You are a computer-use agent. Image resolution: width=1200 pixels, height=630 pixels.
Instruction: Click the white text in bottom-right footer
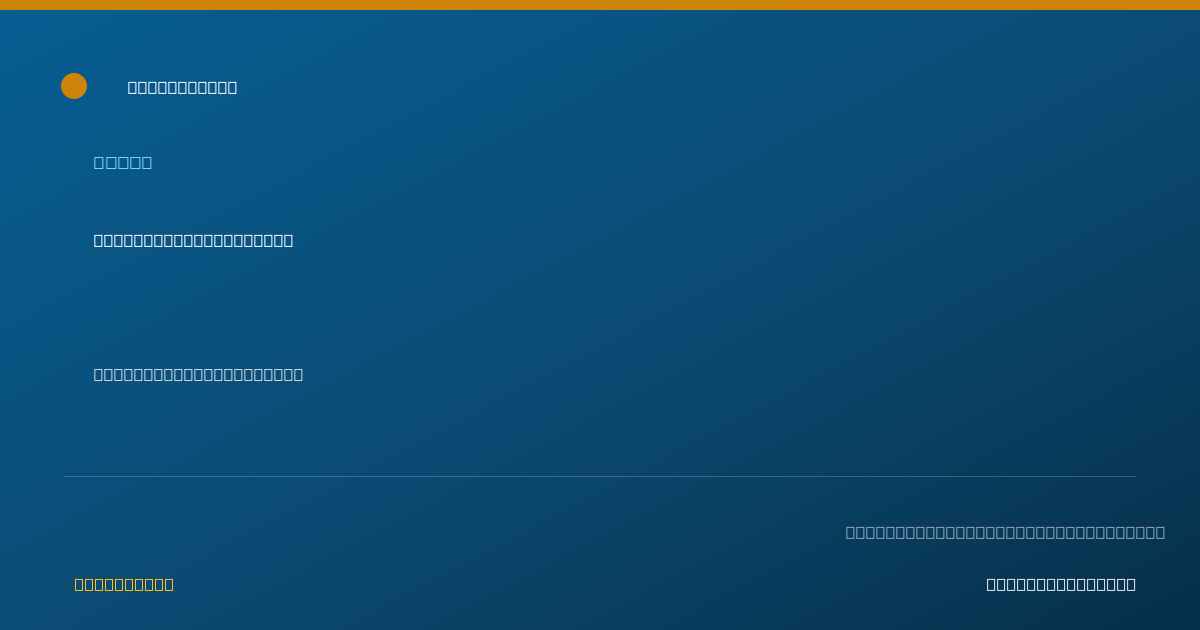tap(1061, 584)
